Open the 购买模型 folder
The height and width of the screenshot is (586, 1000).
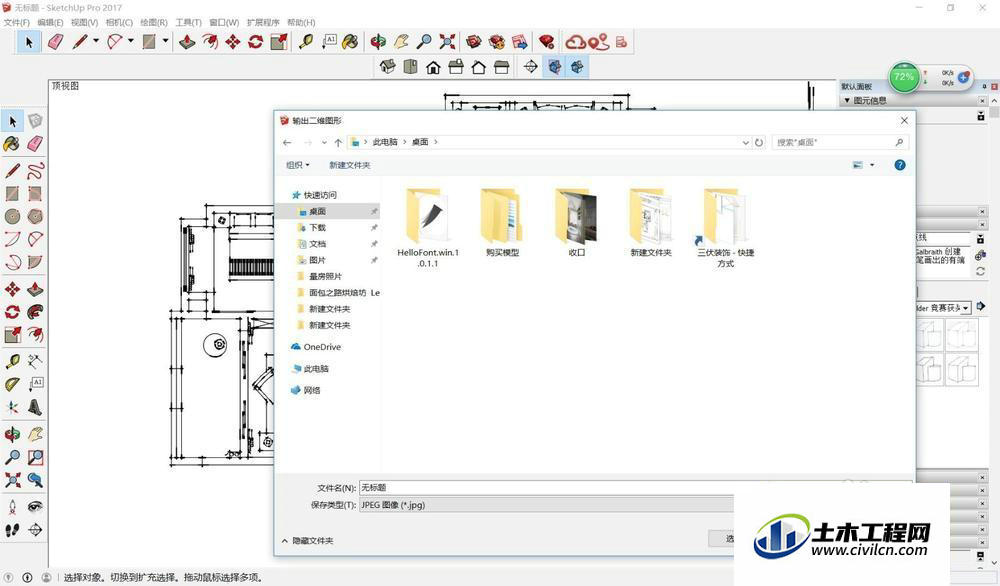pyautogui.click(x=502, y=223)
